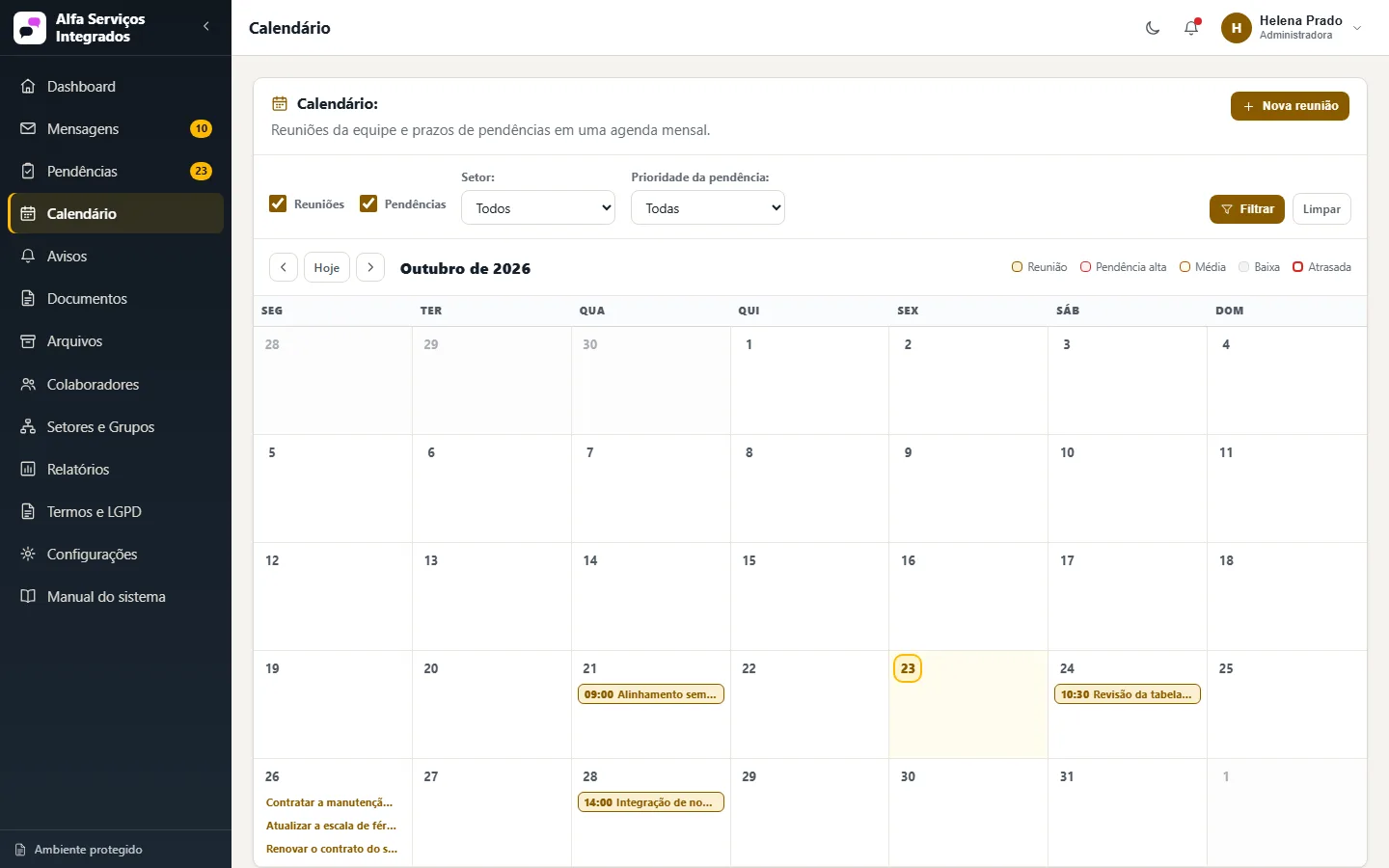Click the Arquivos archive box icon

pyautogui.click(x=28, y=341)
